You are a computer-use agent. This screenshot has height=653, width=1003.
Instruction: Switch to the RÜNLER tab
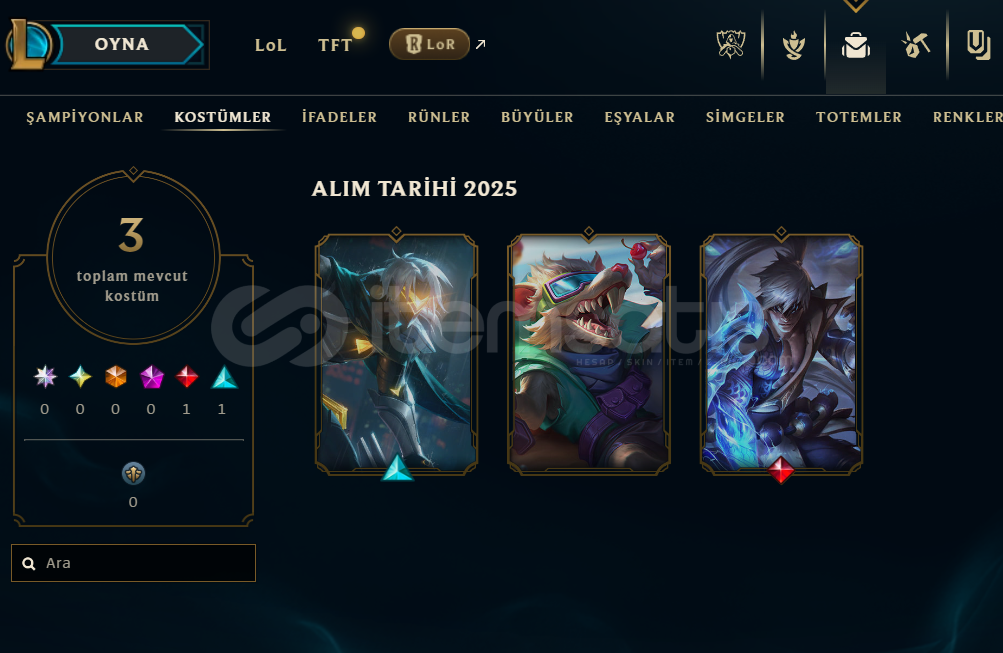coord(439,117)
